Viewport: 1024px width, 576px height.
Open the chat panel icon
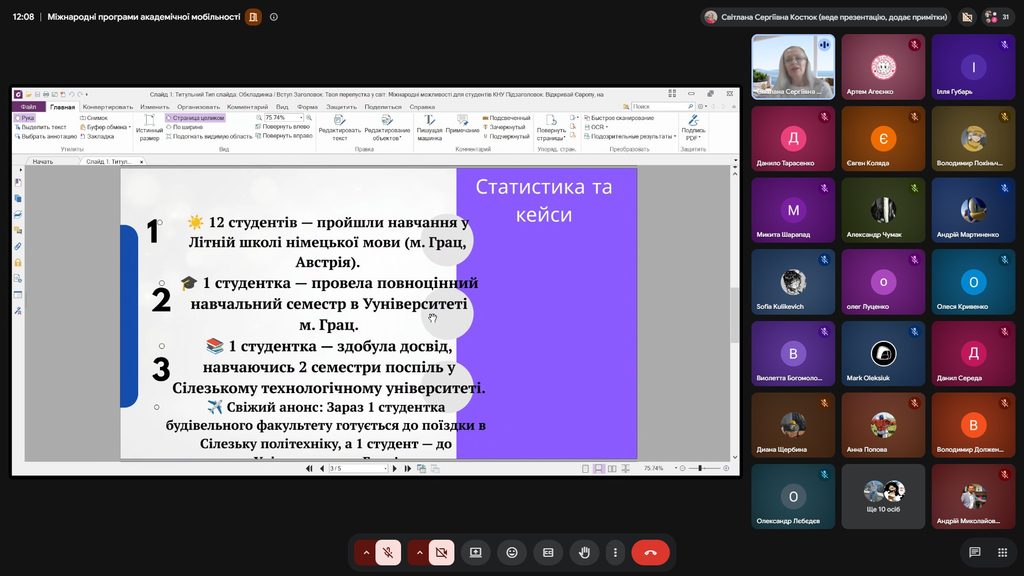974,552
